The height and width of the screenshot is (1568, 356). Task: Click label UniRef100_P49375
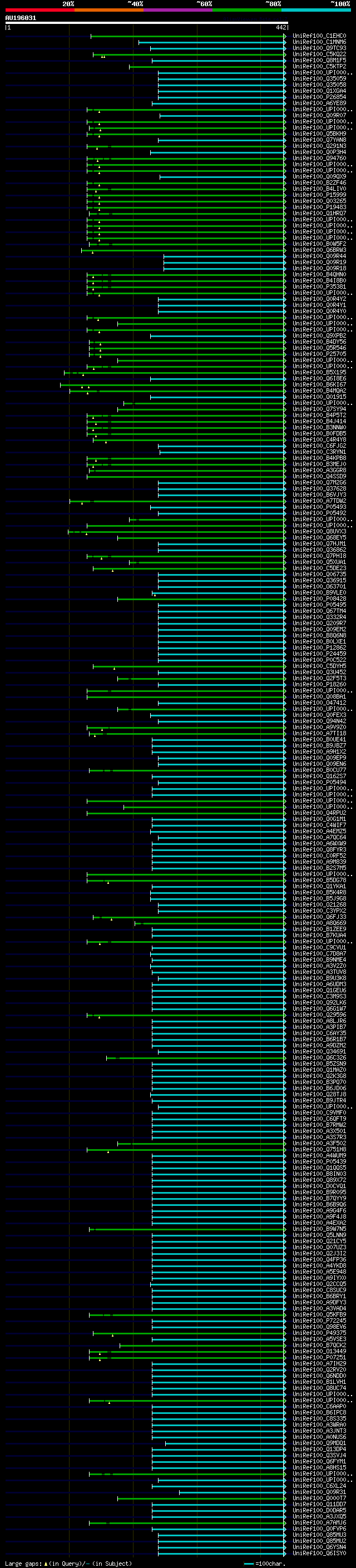click(319, 1333)
